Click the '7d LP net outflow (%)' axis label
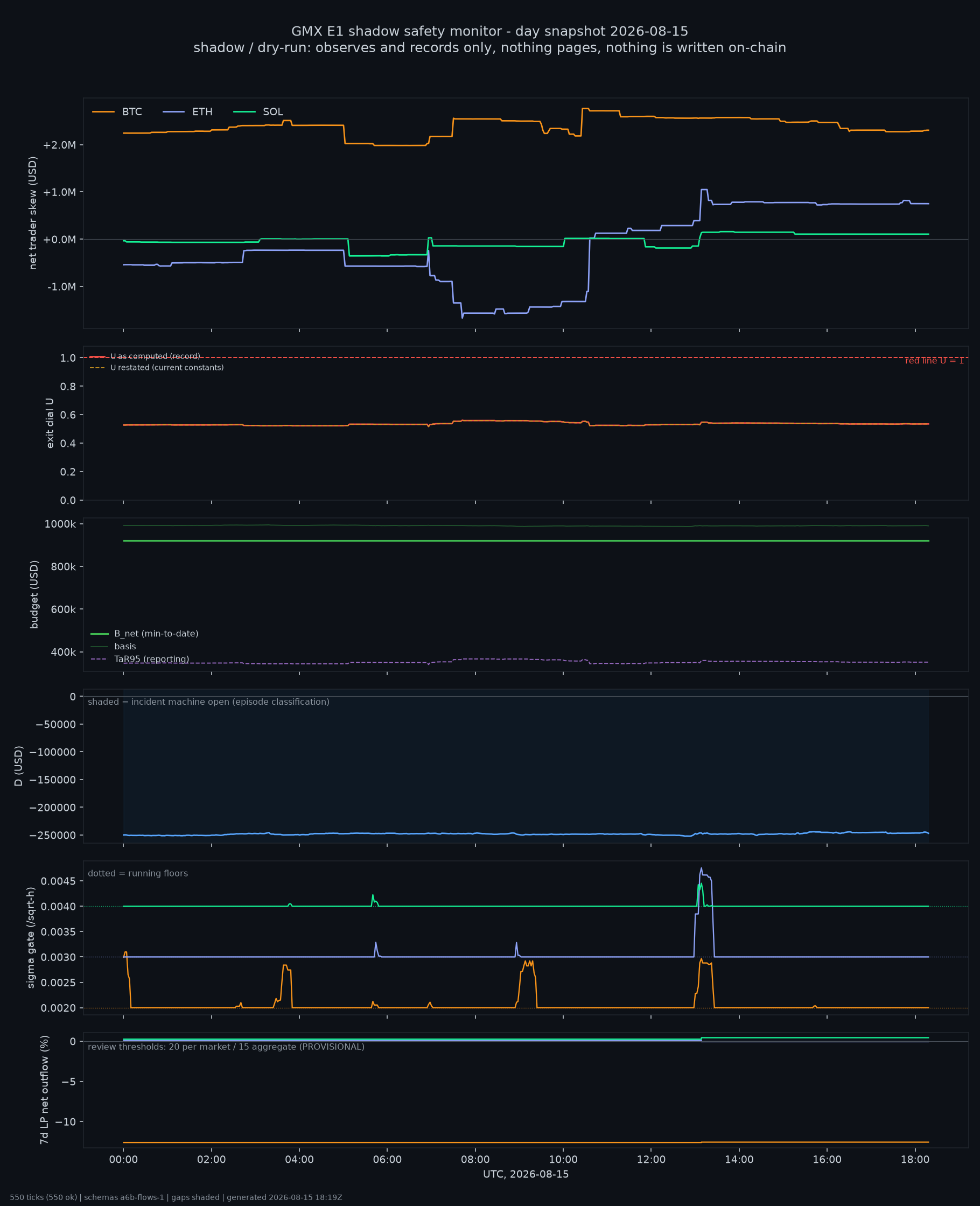Screen dimensions: 980x1206 [44, 1090]
